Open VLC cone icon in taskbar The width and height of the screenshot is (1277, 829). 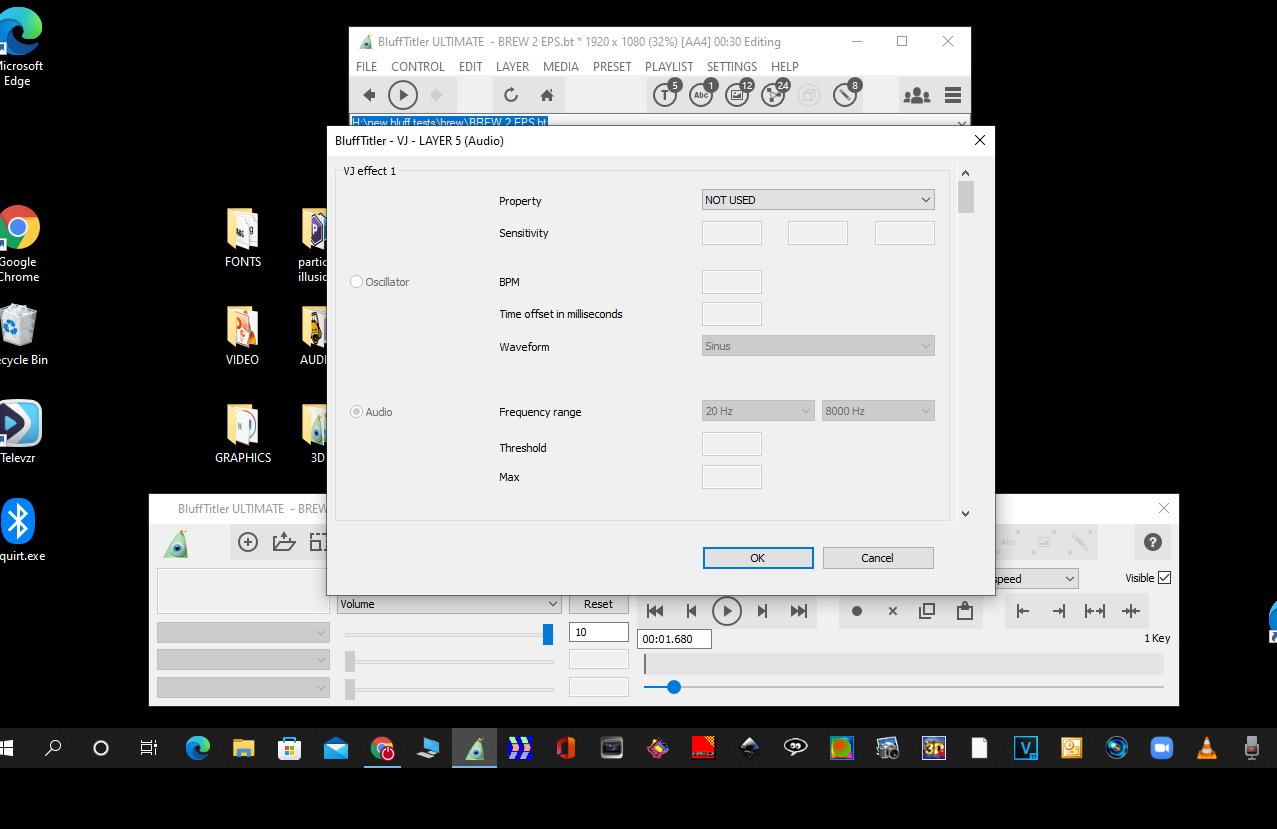tap(1207, 747)
